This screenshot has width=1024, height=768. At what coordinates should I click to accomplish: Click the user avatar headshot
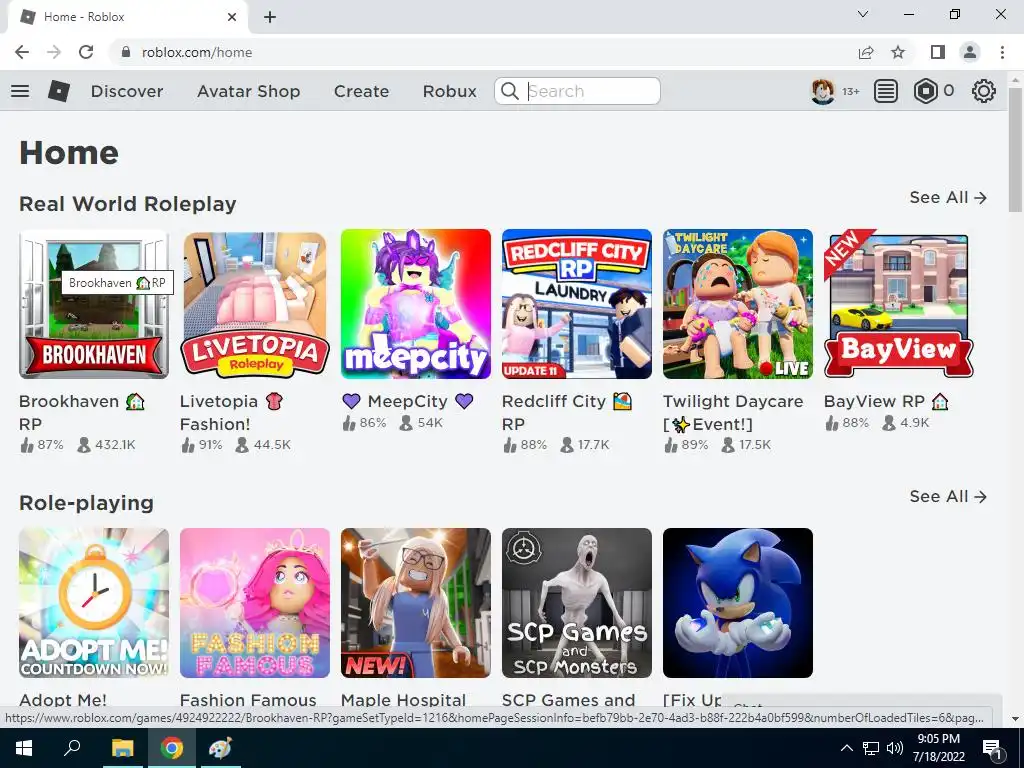tap(823, 91)
